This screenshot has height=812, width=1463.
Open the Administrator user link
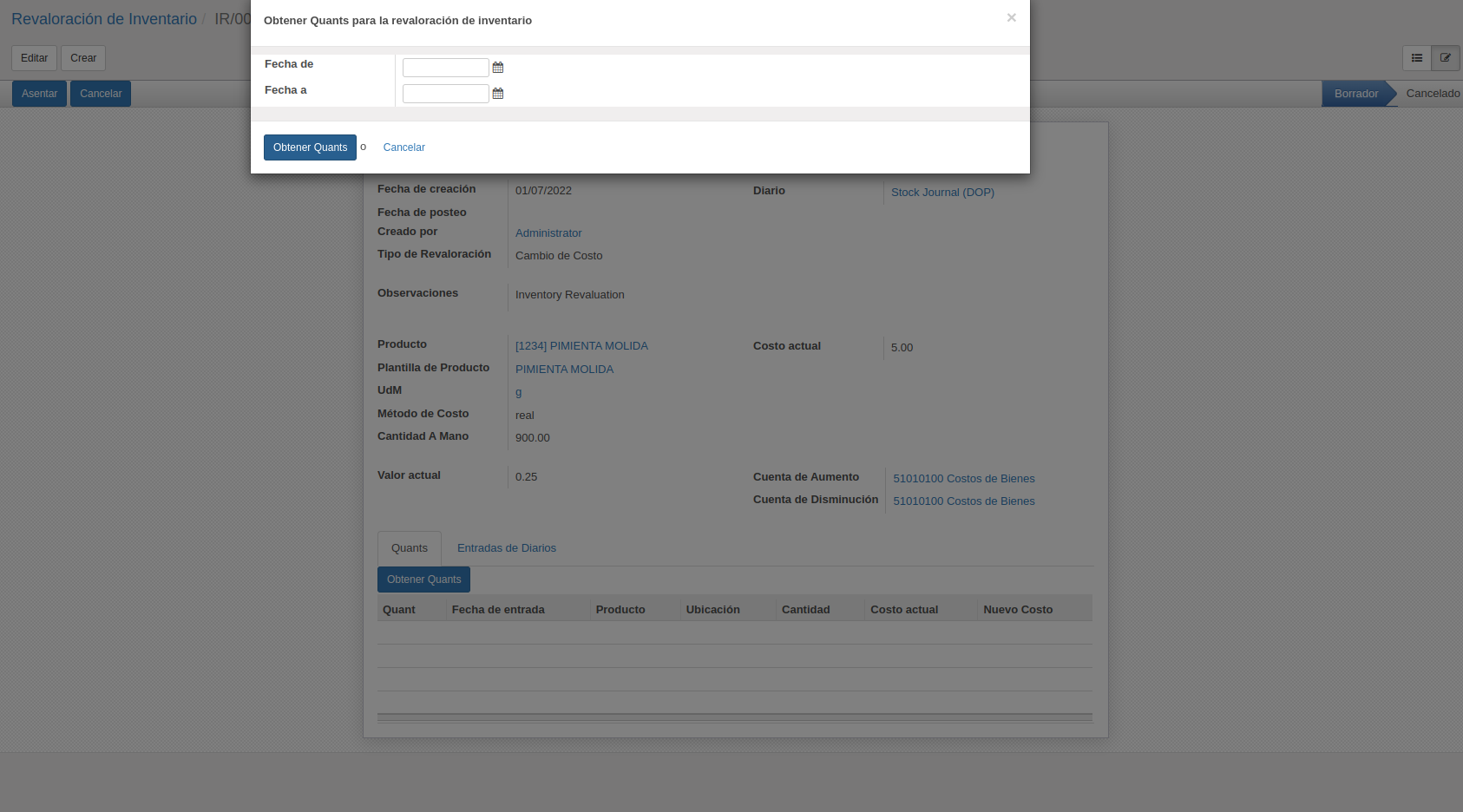click(x=548, y=233)
